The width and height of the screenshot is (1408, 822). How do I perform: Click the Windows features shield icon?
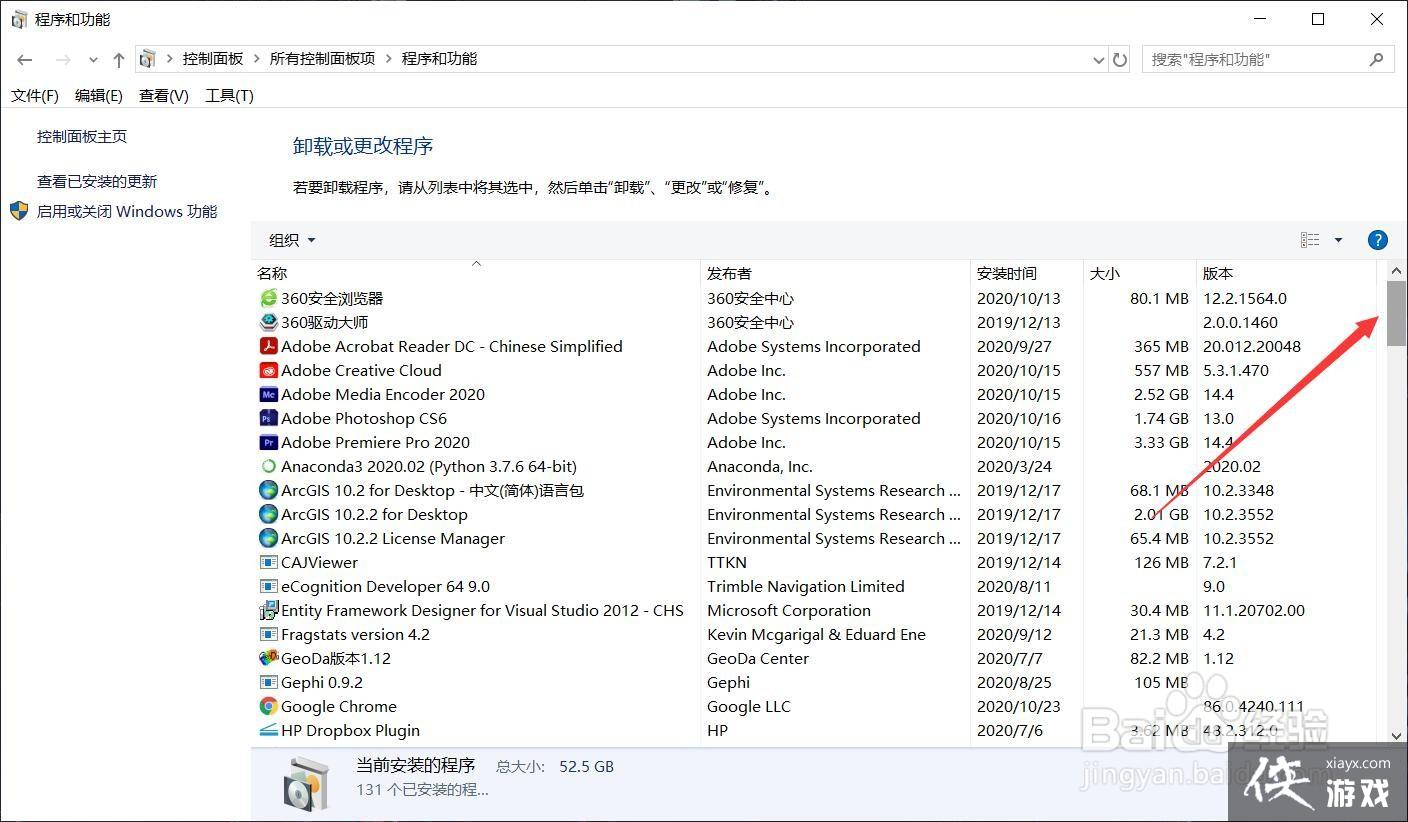[19, 211]
